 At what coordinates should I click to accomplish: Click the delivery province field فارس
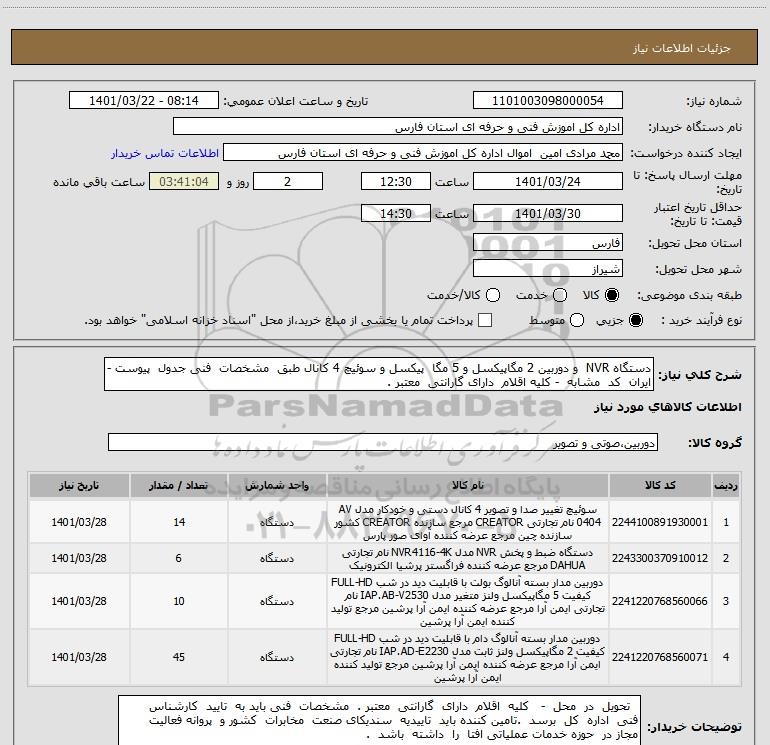coord(548,243)
